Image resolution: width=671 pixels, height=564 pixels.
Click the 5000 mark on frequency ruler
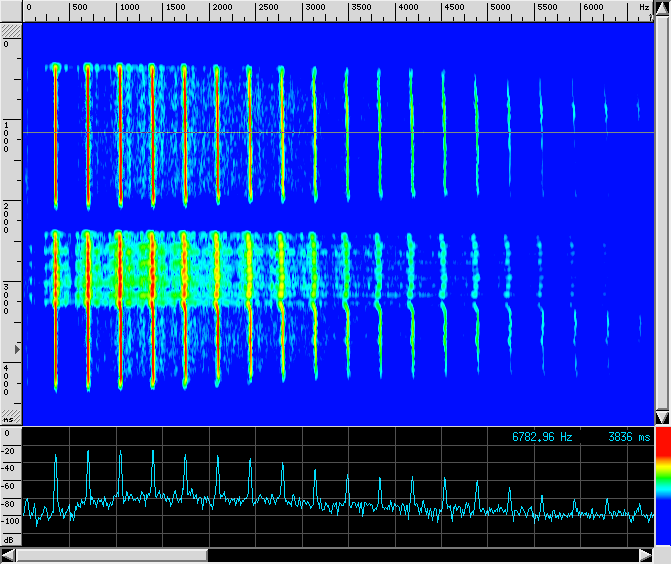(x=501, y=8)
